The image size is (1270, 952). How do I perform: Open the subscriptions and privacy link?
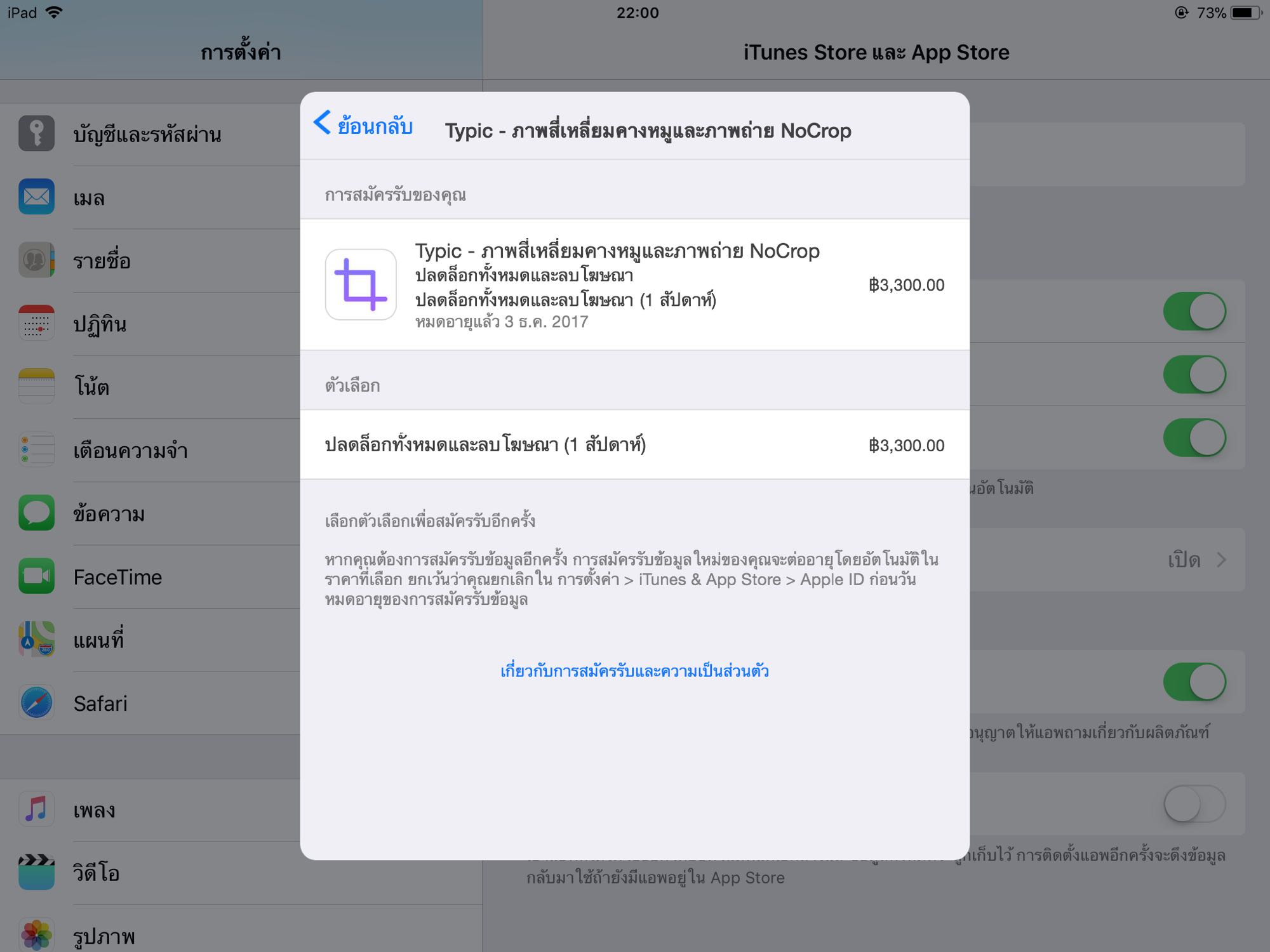click(x=635, y=671)
